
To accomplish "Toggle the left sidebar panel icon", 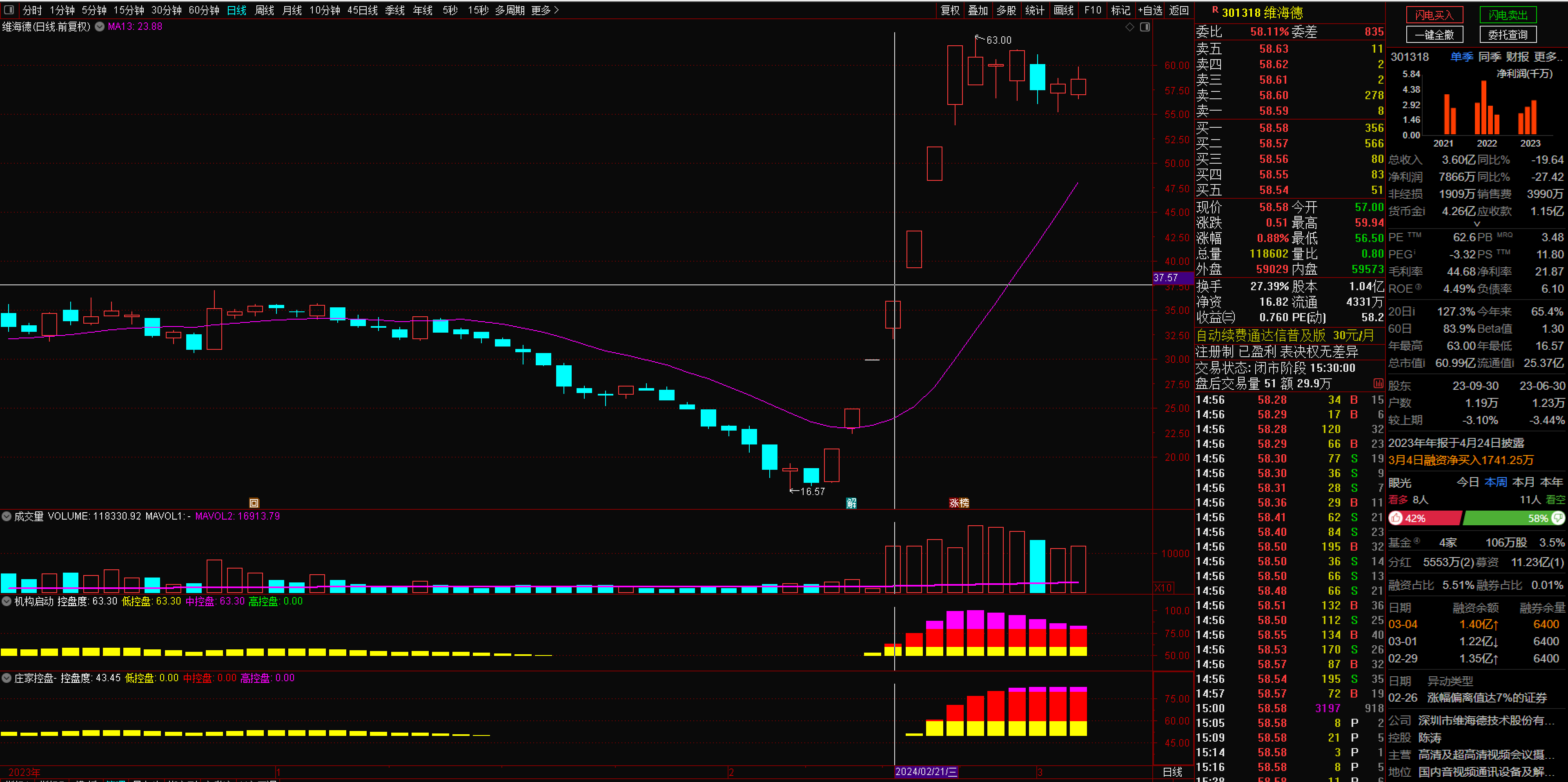I will point(9,10).
